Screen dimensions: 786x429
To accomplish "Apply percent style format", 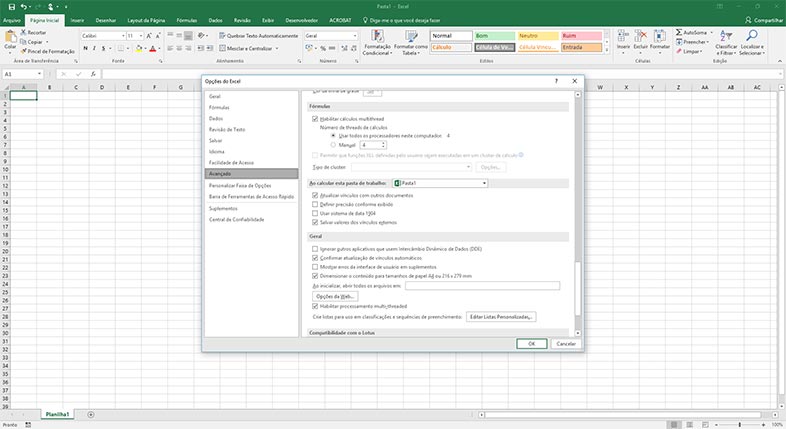I will coord(323,48).
